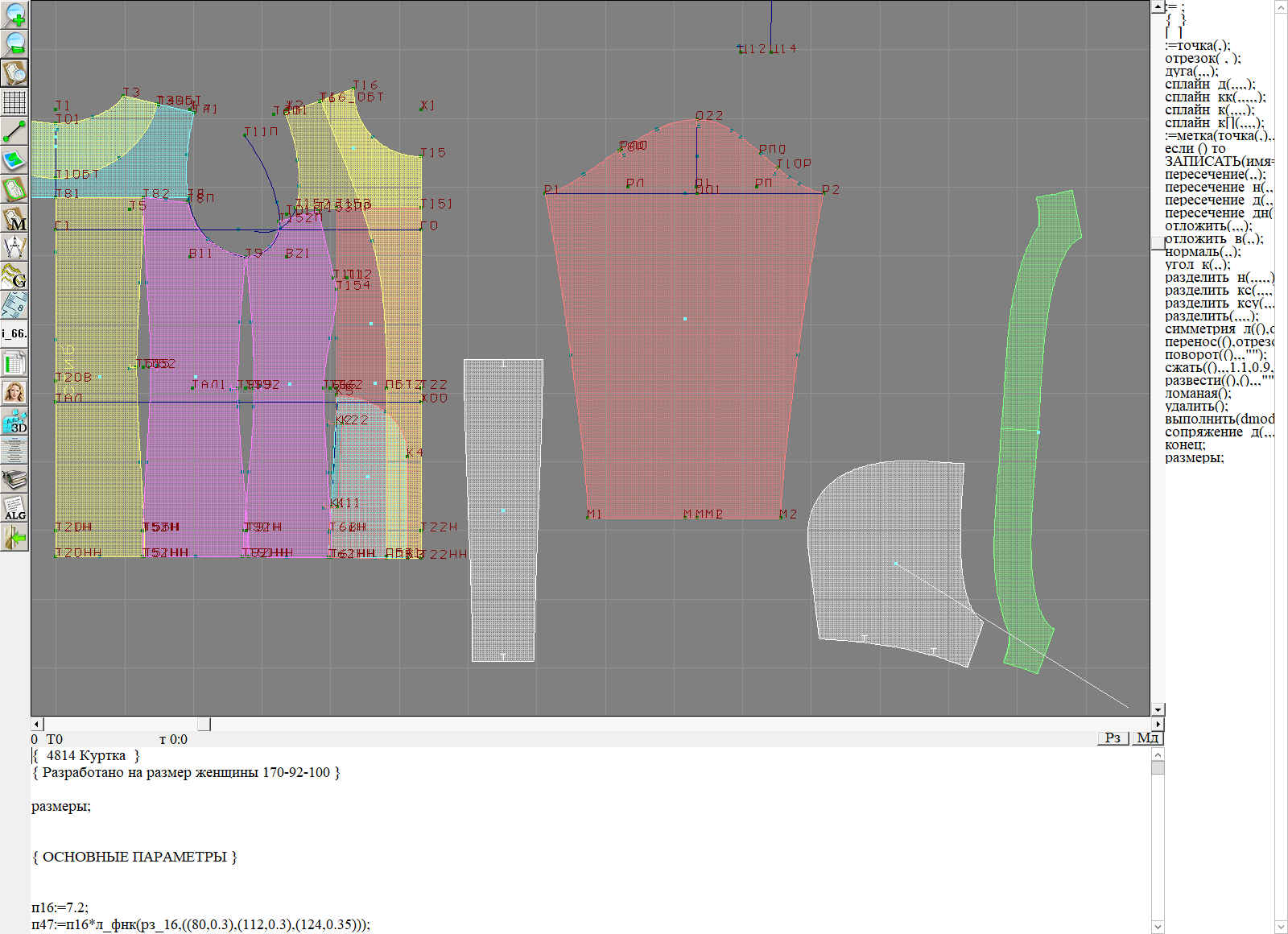Pick 'нормаль(,.);' in the operator list

pyautogui.click(x=1203, y=252)
